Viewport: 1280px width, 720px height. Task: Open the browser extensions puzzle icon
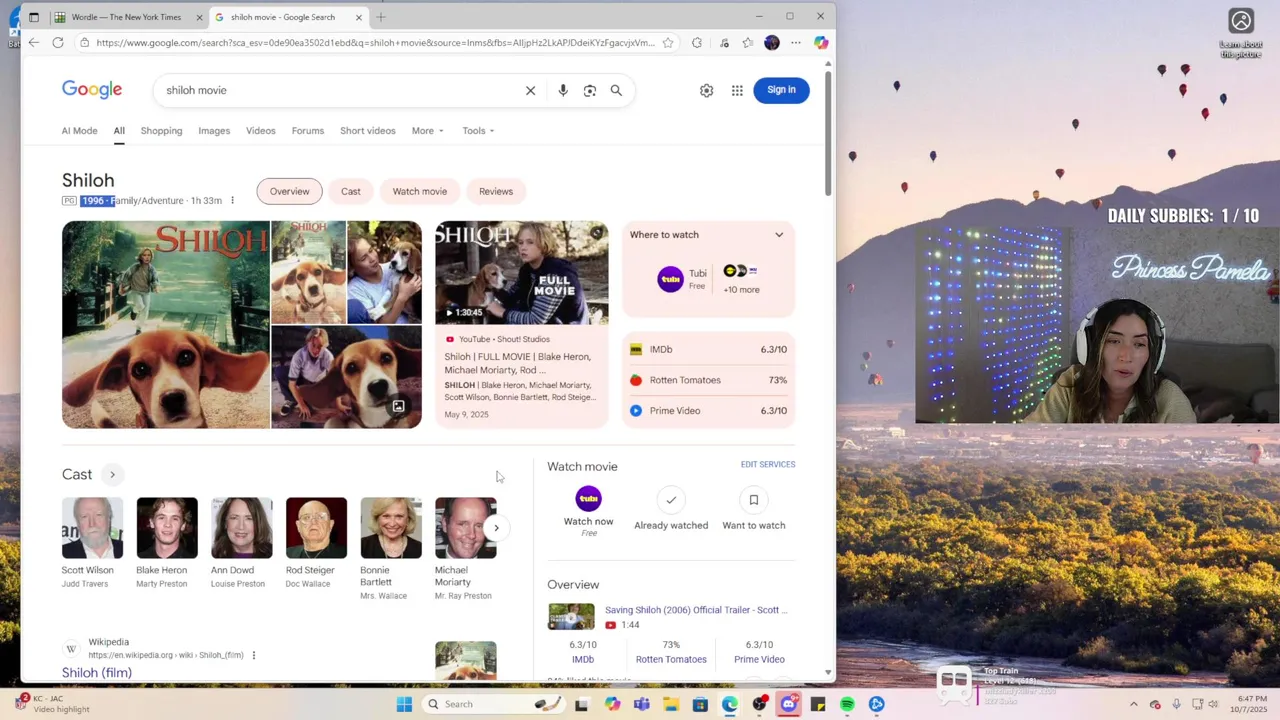pos(697,43)
